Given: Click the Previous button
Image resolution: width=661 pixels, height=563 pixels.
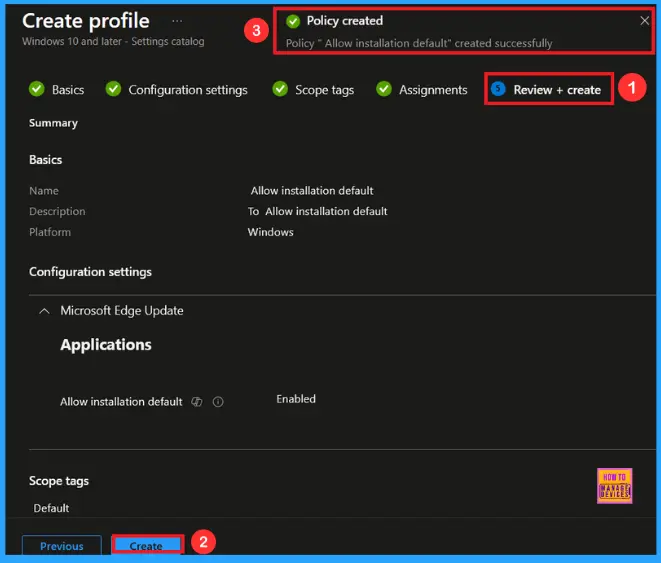Looking at the screenshot, I should tap(62, 545).
